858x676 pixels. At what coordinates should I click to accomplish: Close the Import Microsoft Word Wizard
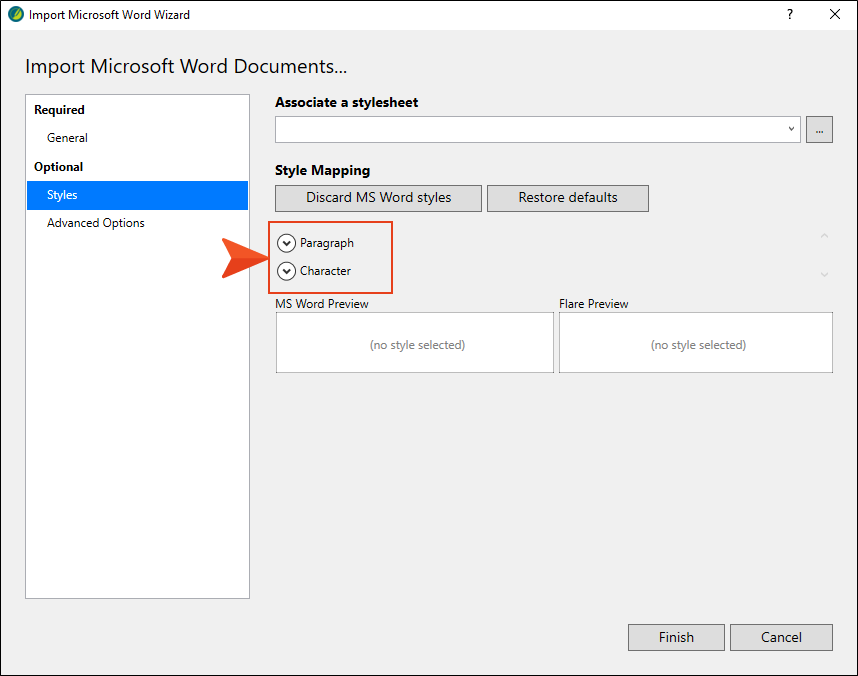pos(834,14)
